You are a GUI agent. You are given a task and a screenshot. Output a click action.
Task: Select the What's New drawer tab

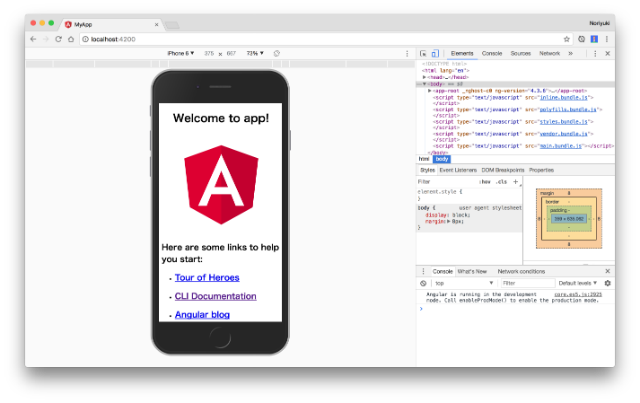472,271
